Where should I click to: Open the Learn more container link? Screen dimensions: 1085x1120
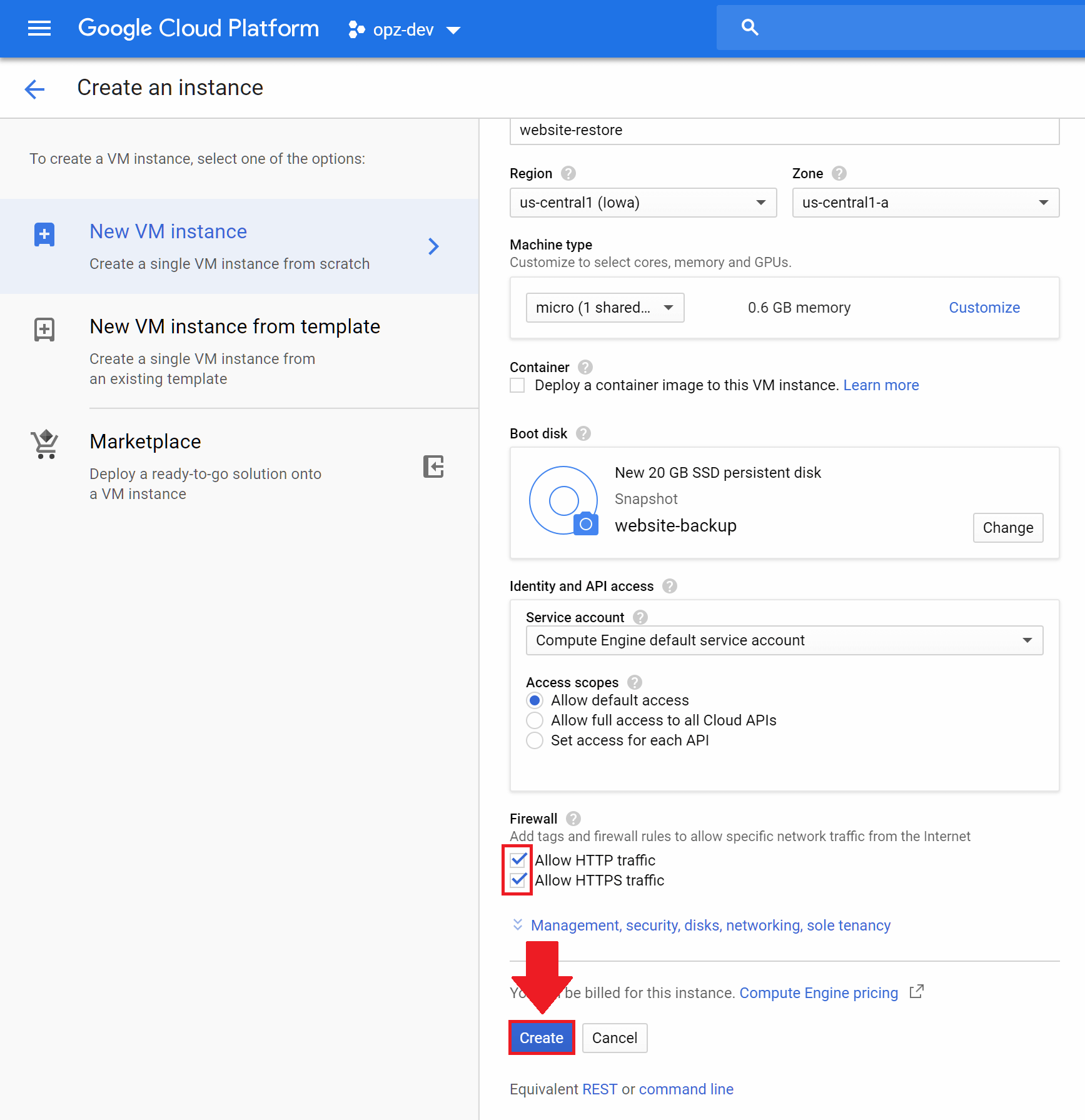pyautogui.click(x=881, y=385)
